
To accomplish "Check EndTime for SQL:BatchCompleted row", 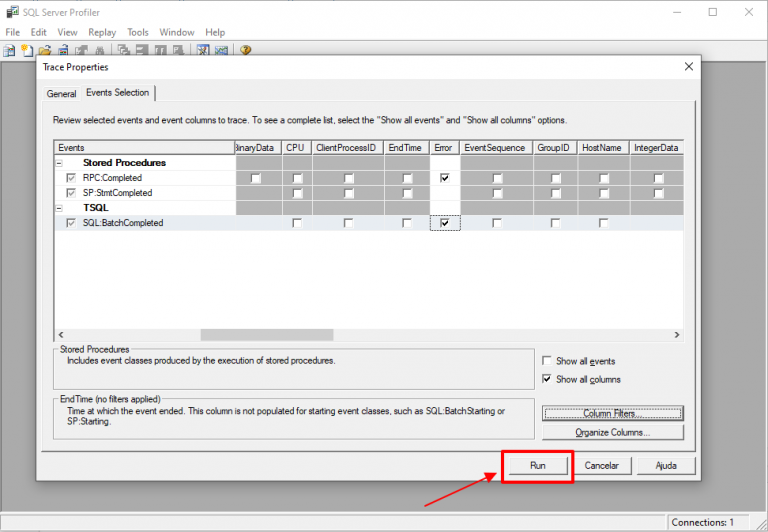I will [x=407, y=223].
